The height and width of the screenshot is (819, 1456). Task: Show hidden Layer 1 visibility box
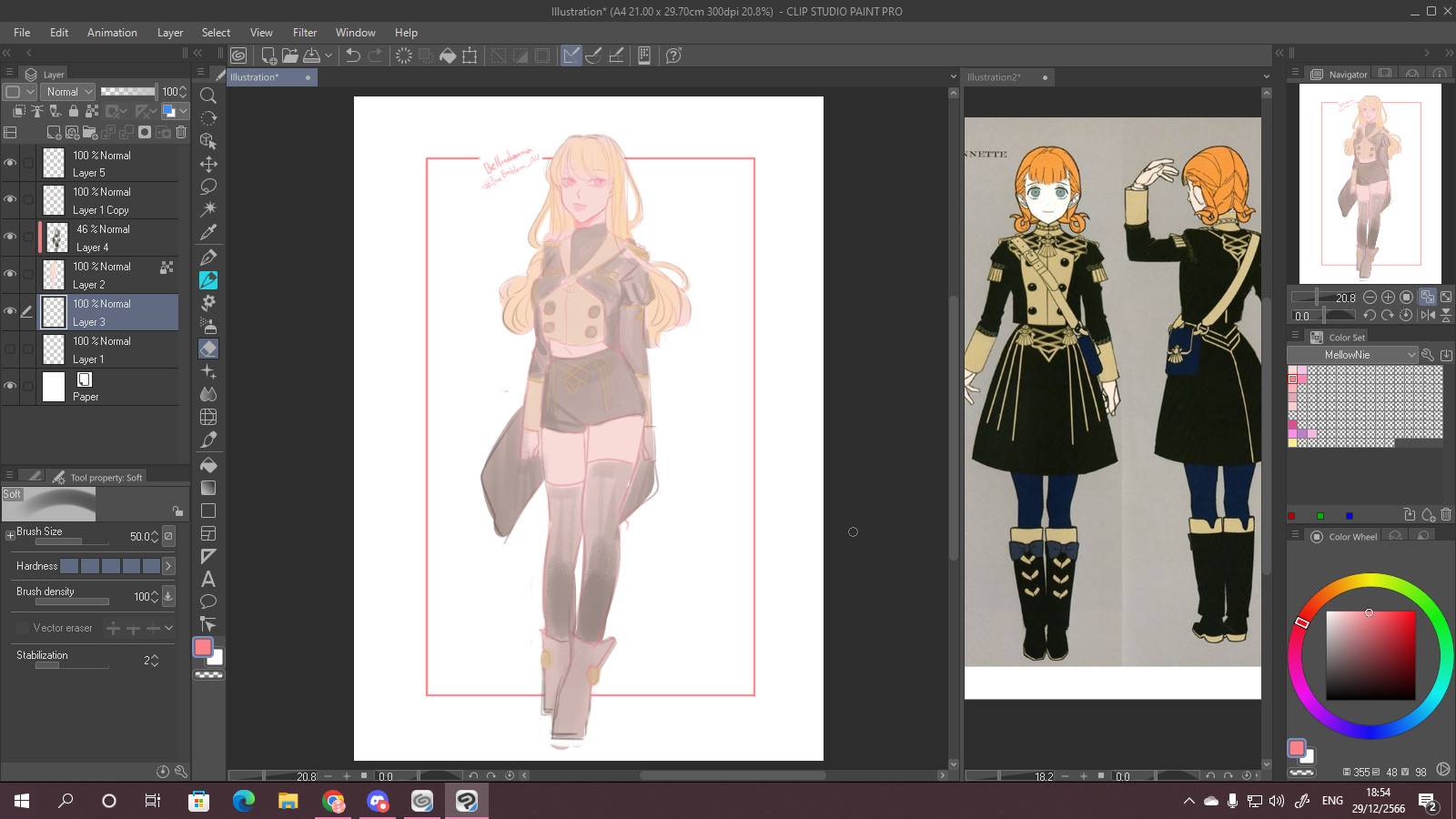[10, 349]
